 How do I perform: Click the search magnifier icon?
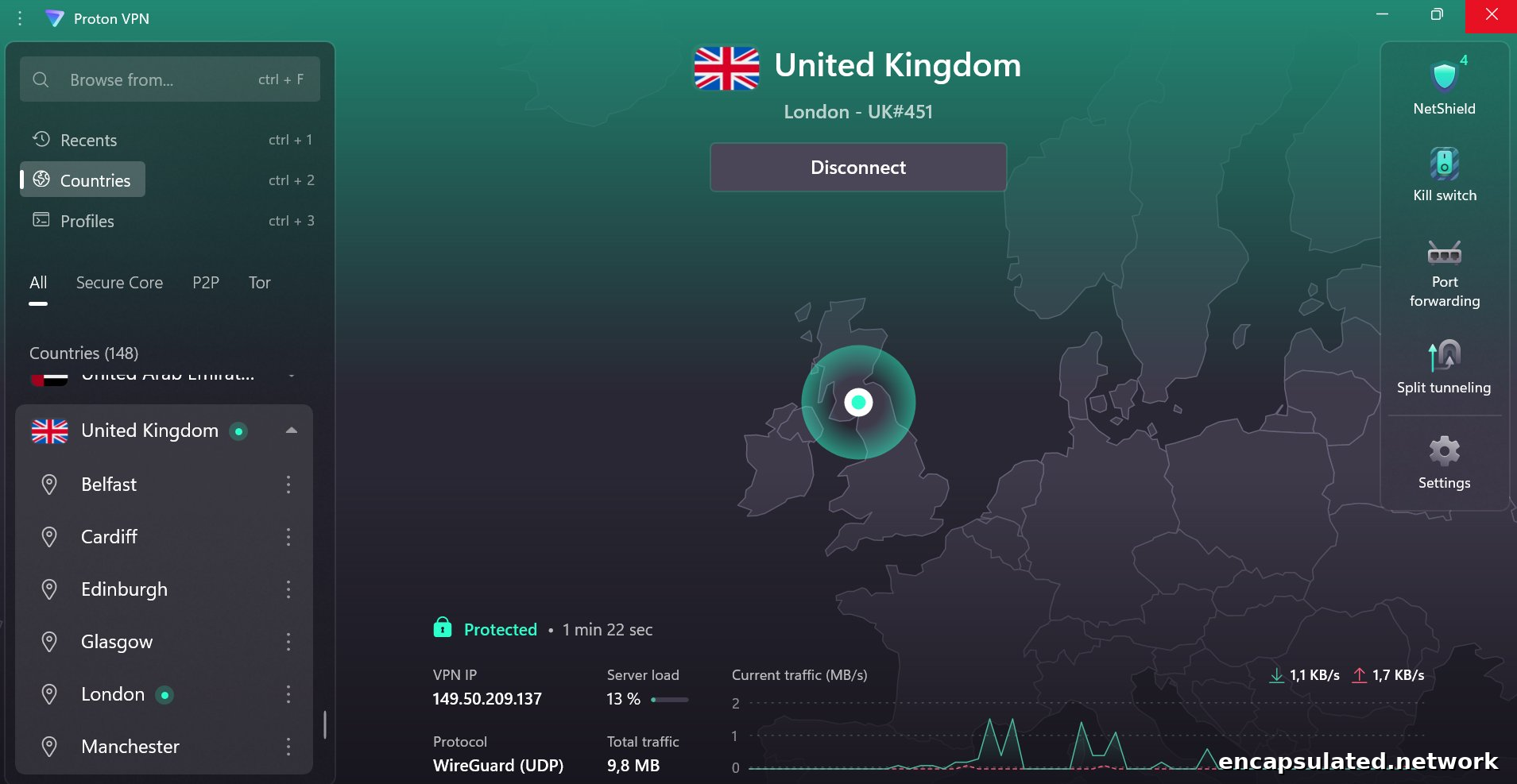click(41, 79)
